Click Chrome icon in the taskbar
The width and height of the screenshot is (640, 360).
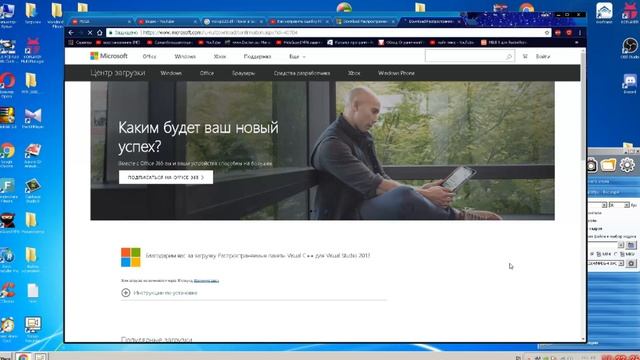(23, 356)
